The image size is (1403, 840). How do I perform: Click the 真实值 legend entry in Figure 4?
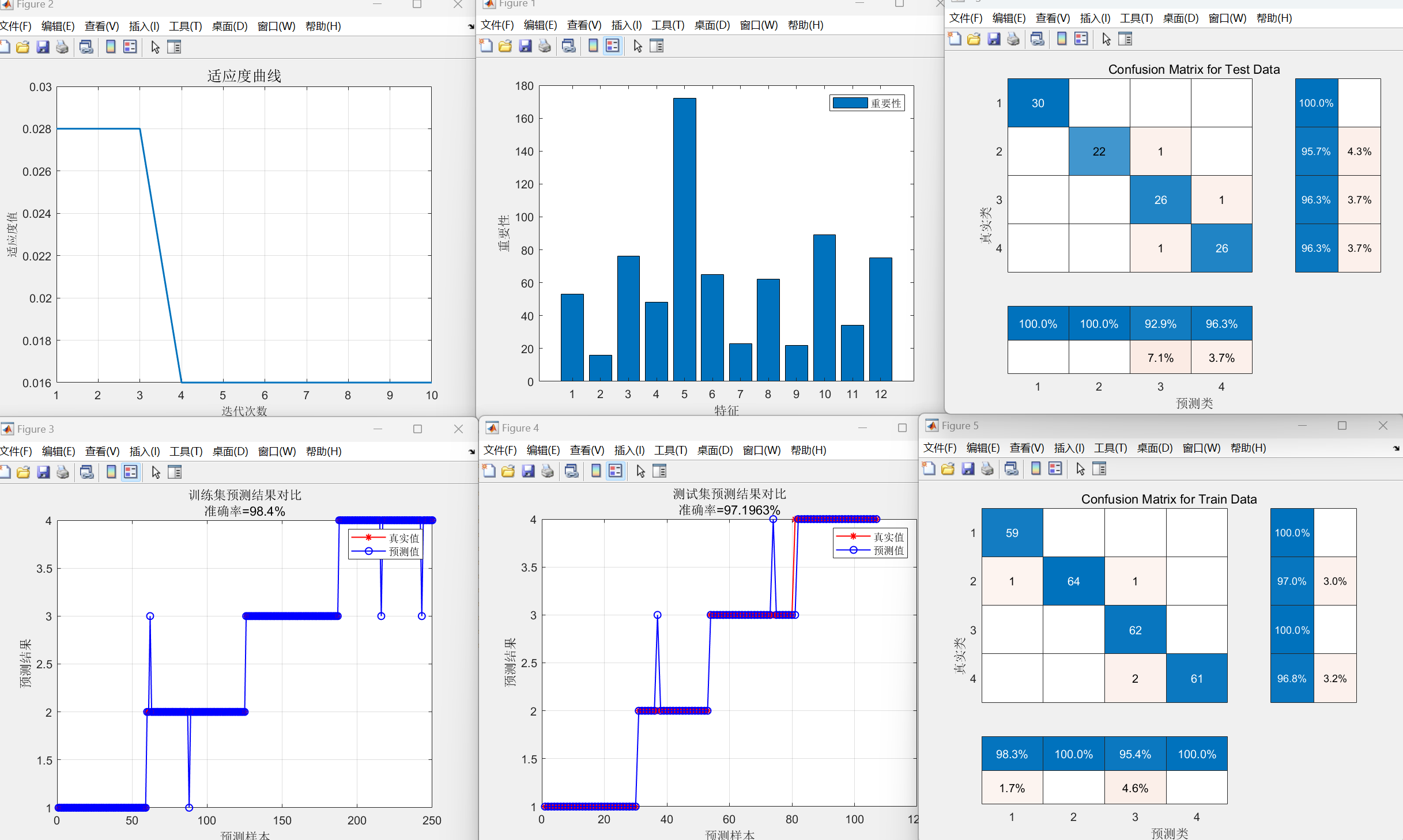[888, 537]
